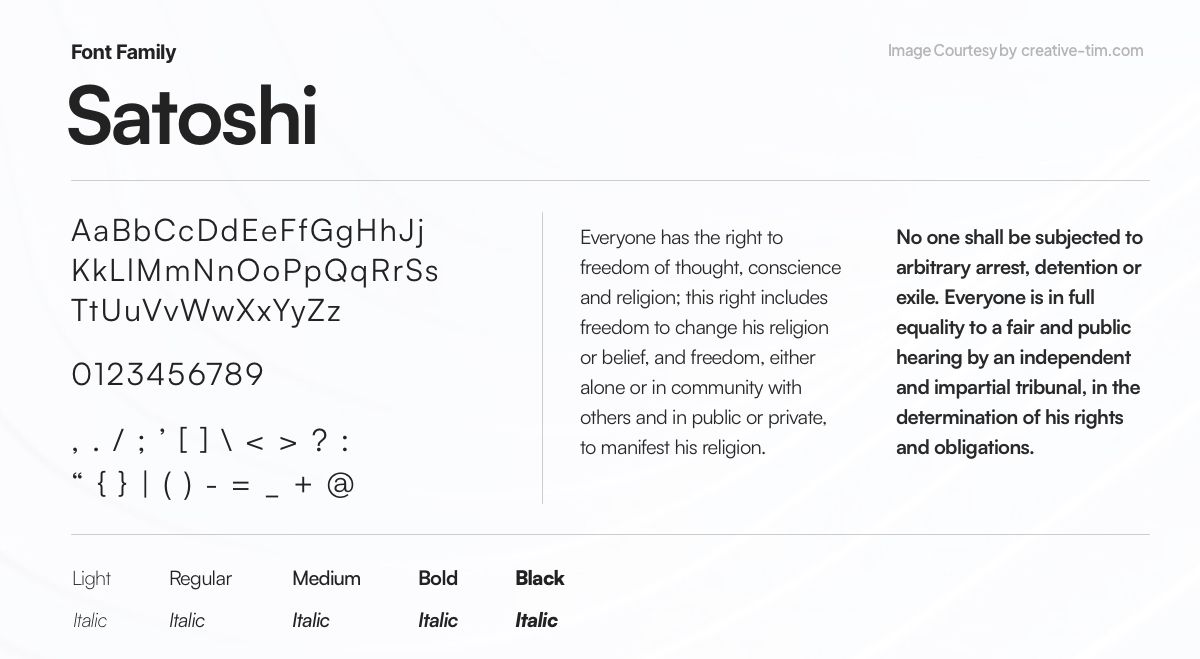The image size is (1200, 659).
Task: Click the KkLlMmNnOoPpQqRrSs alphabet line
Action: pos(255,271)
